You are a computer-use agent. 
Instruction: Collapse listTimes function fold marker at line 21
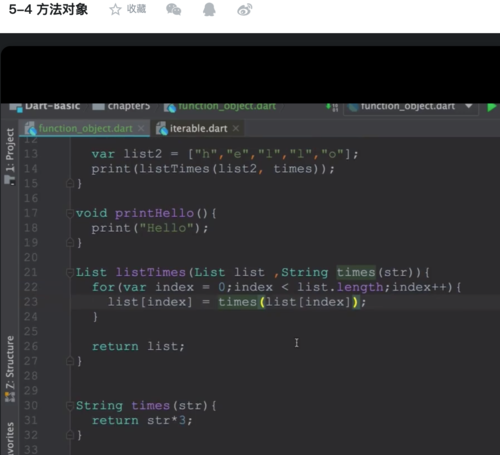[70, 273]
